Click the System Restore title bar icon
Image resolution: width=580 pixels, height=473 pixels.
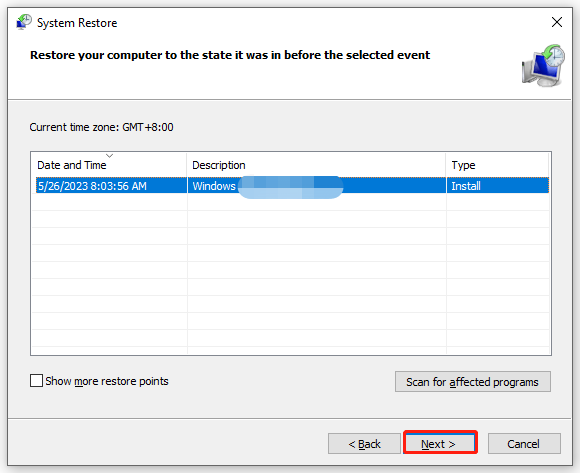coord(24,22)
